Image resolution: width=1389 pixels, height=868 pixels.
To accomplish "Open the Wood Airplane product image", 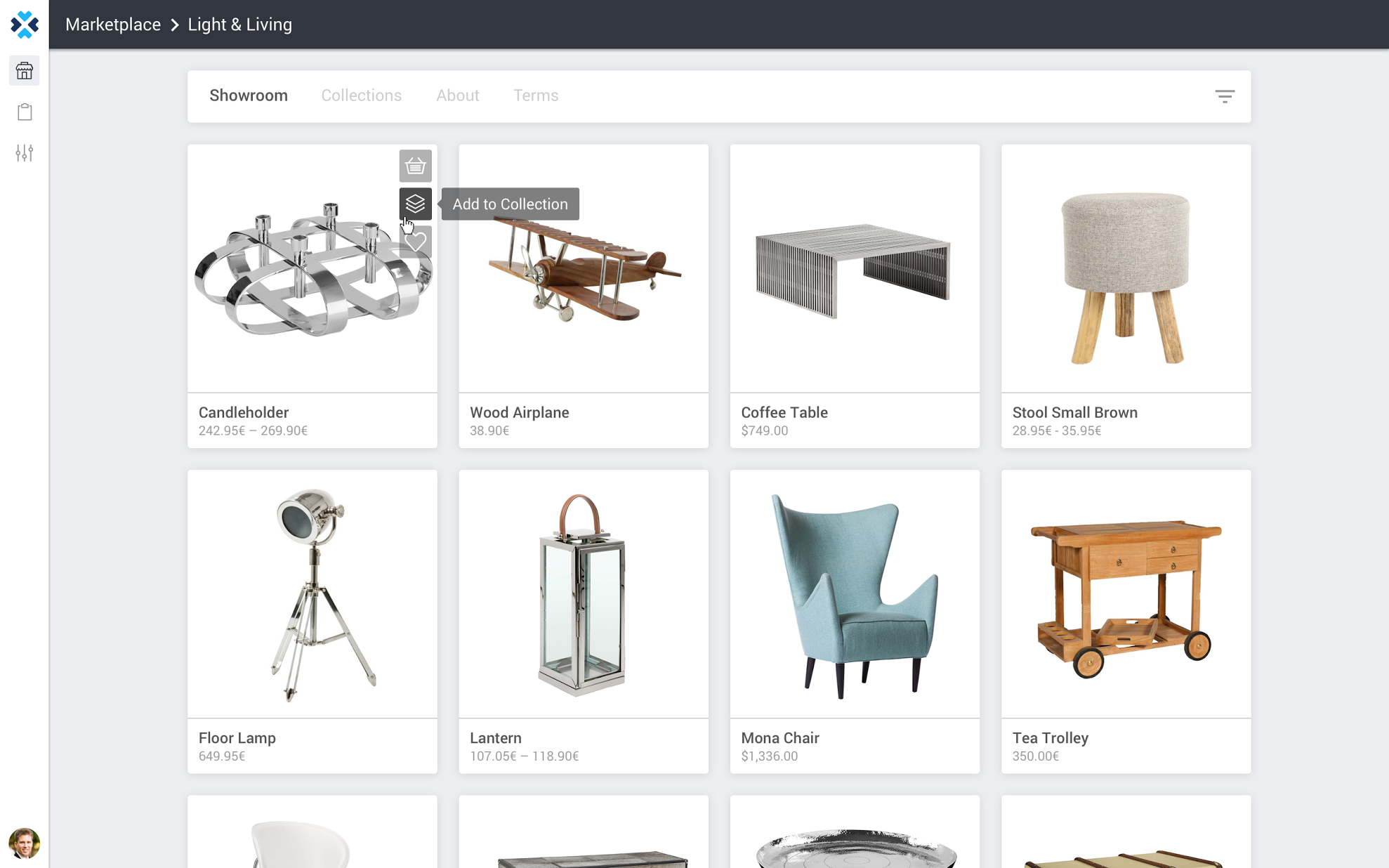I will (x=584, y=268).
